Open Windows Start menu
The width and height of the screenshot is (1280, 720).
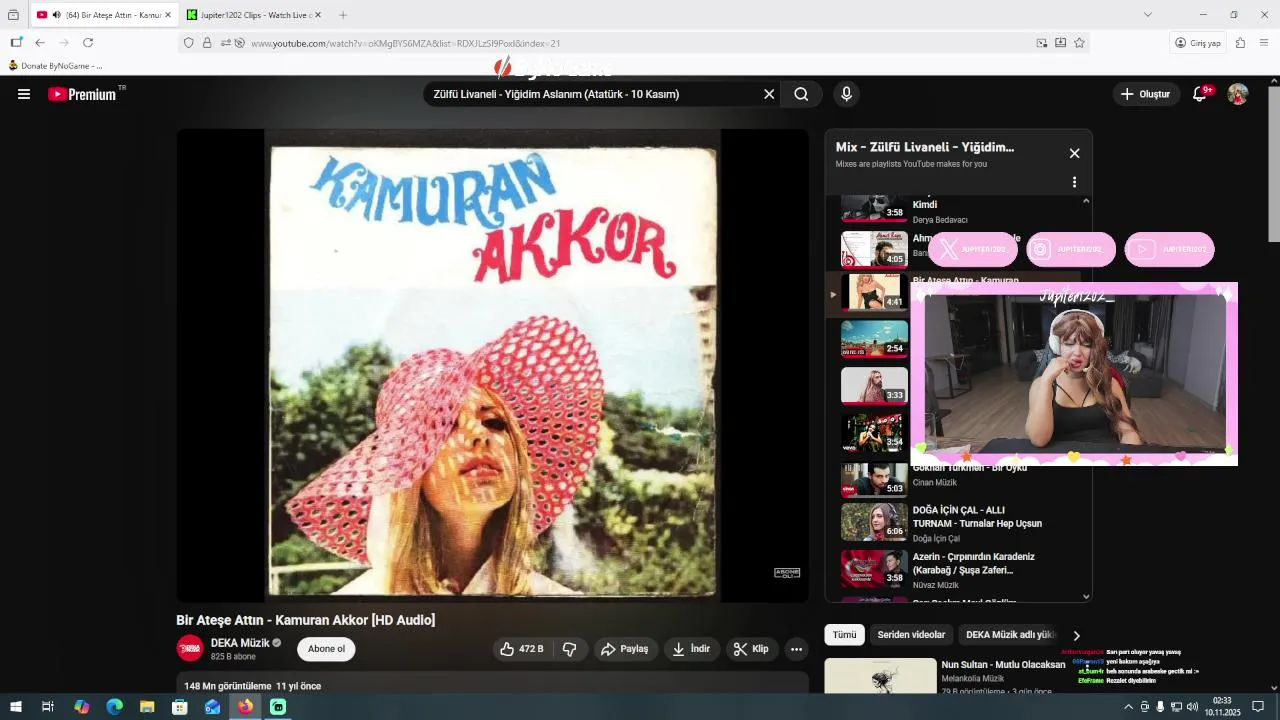pyautogui.click(x=16, y=707)
